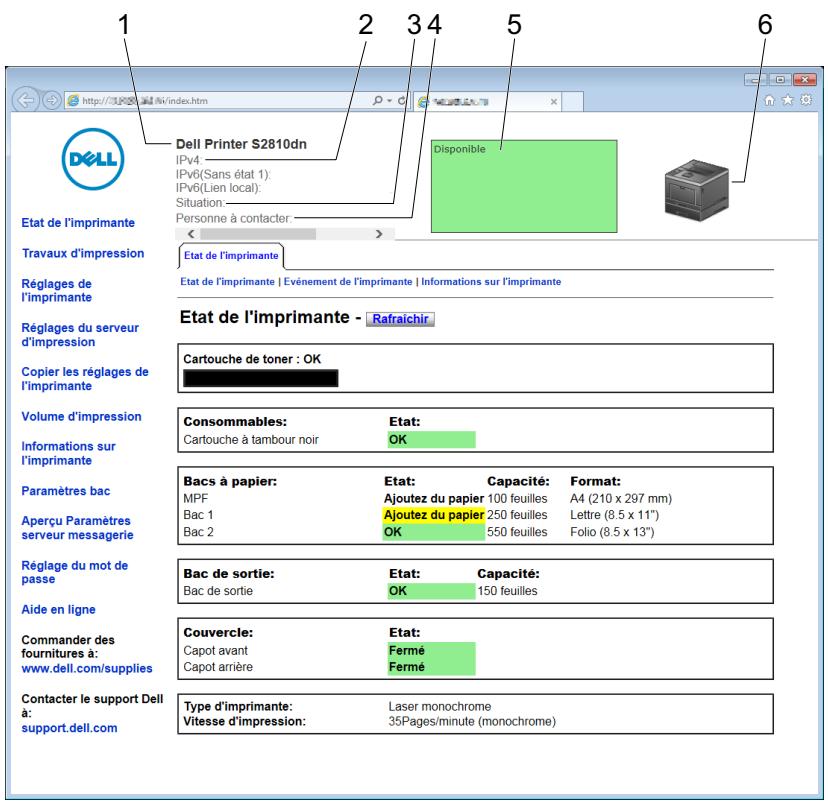Click the 150 feuilles output capacity
The height and width of the screenshot is (804, 828).
point(507,591)
